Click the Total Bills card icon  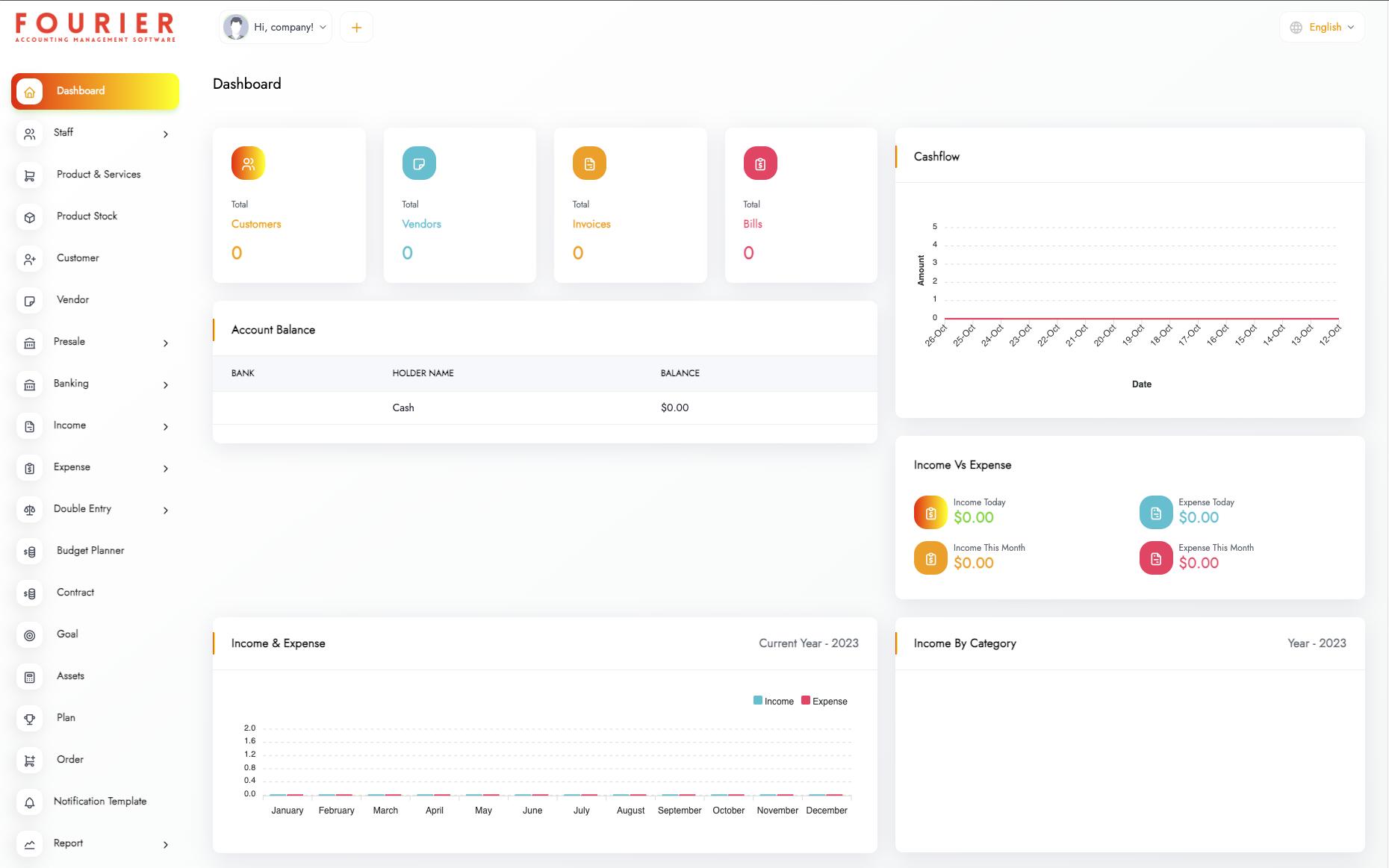click(760, 163)
